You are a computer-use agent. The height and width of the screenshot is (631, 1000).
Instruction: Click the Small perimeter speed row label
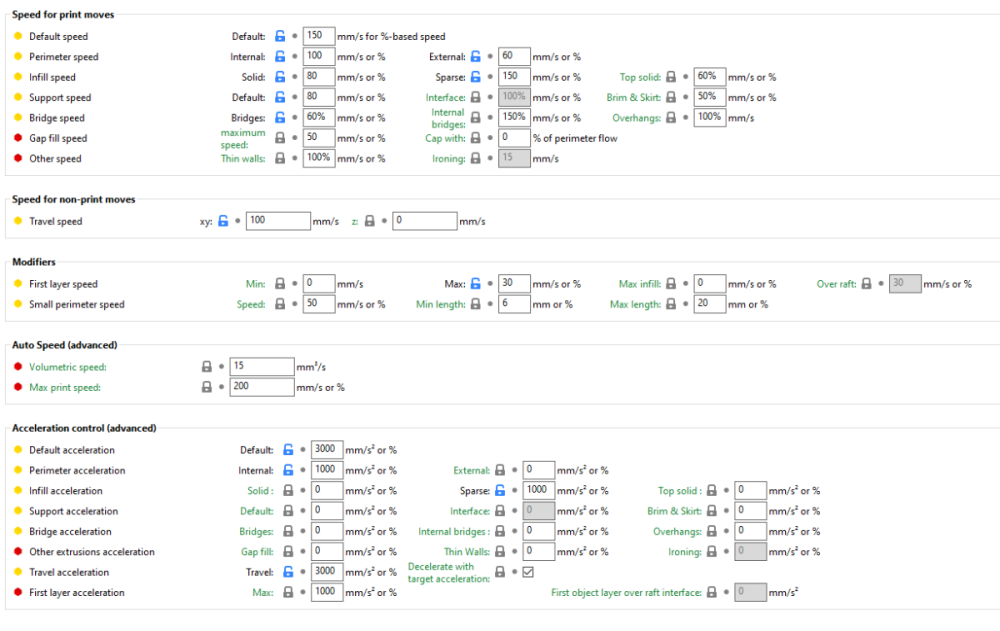pyautogui.click(x=77, y=304)
